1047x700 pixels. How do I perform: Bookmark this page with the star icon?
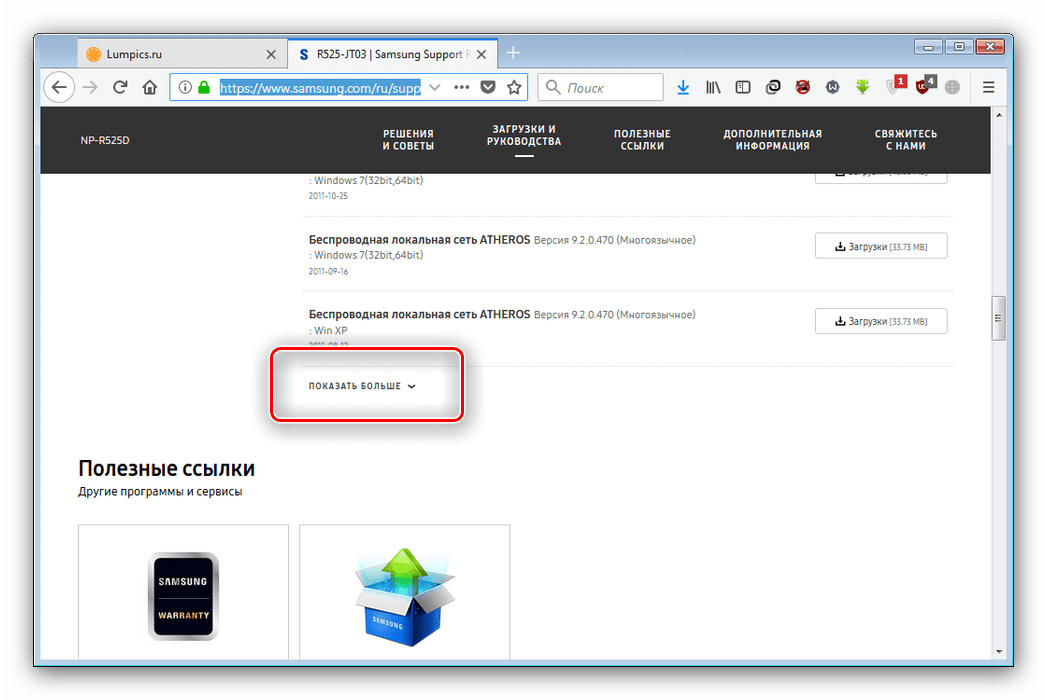coord(514,88)
